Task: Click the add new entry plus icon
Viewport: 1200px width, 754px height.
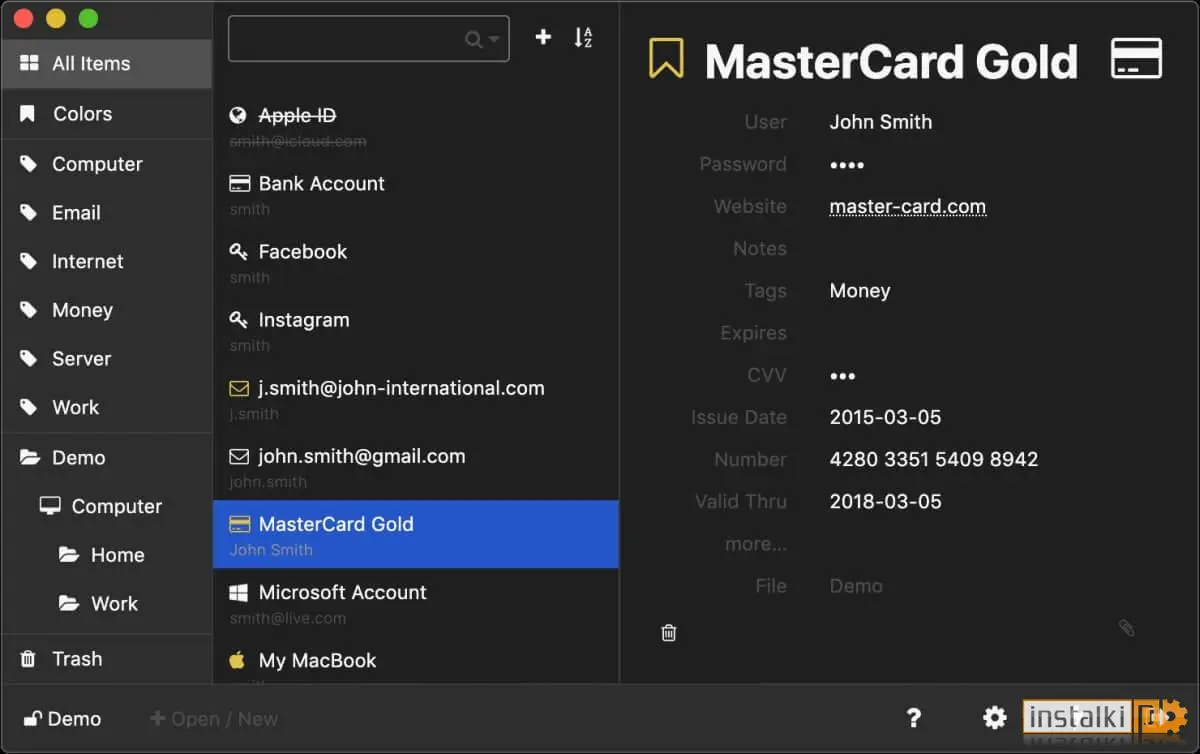Action: (x=543, y=37)
